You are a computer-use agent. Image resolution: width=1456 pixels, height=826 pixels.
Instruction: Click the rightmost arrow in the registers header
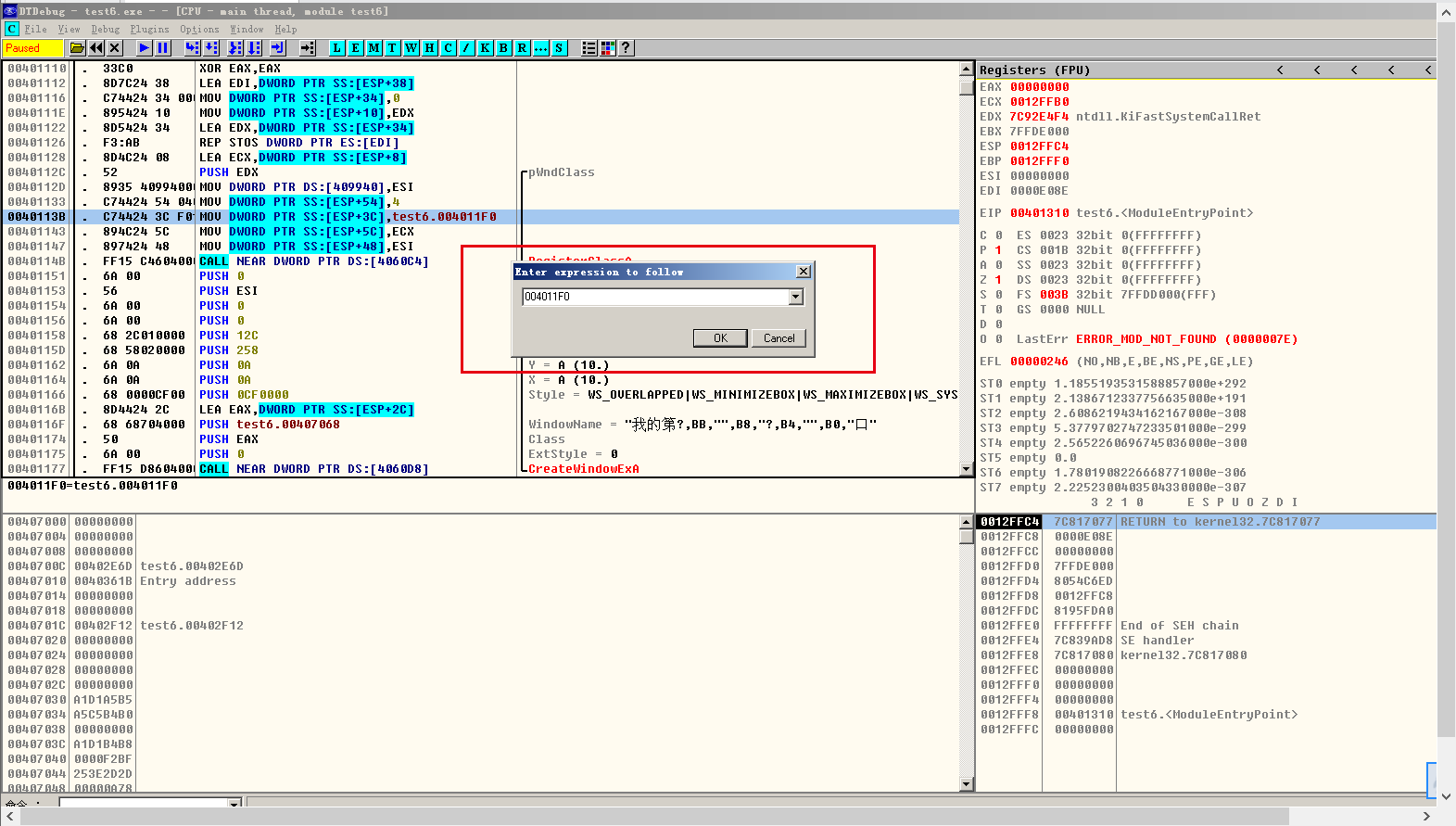(1428, 70)
